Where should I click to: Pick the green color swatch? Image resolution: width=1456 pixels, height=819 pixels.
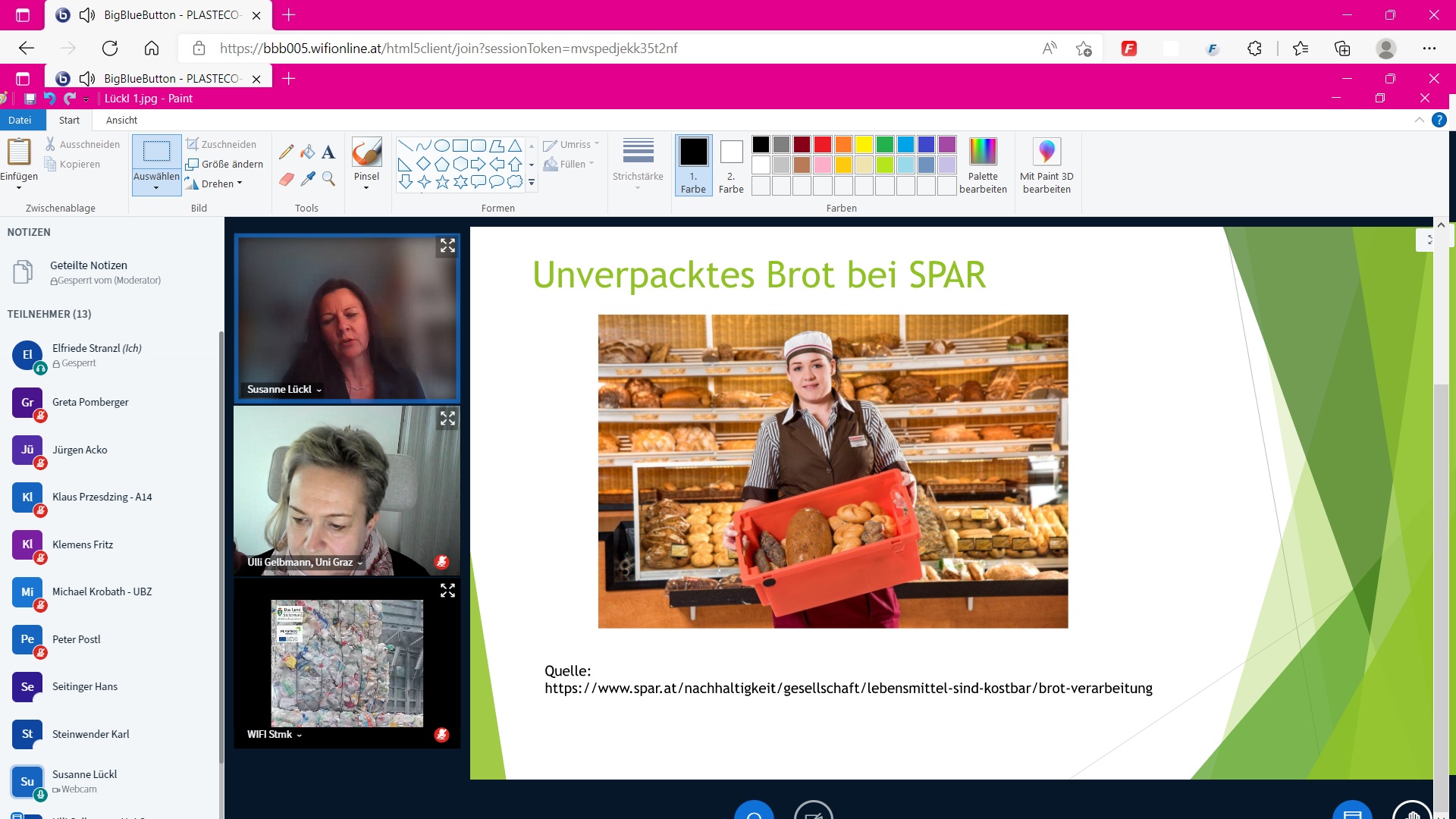(x=884, y=144)
